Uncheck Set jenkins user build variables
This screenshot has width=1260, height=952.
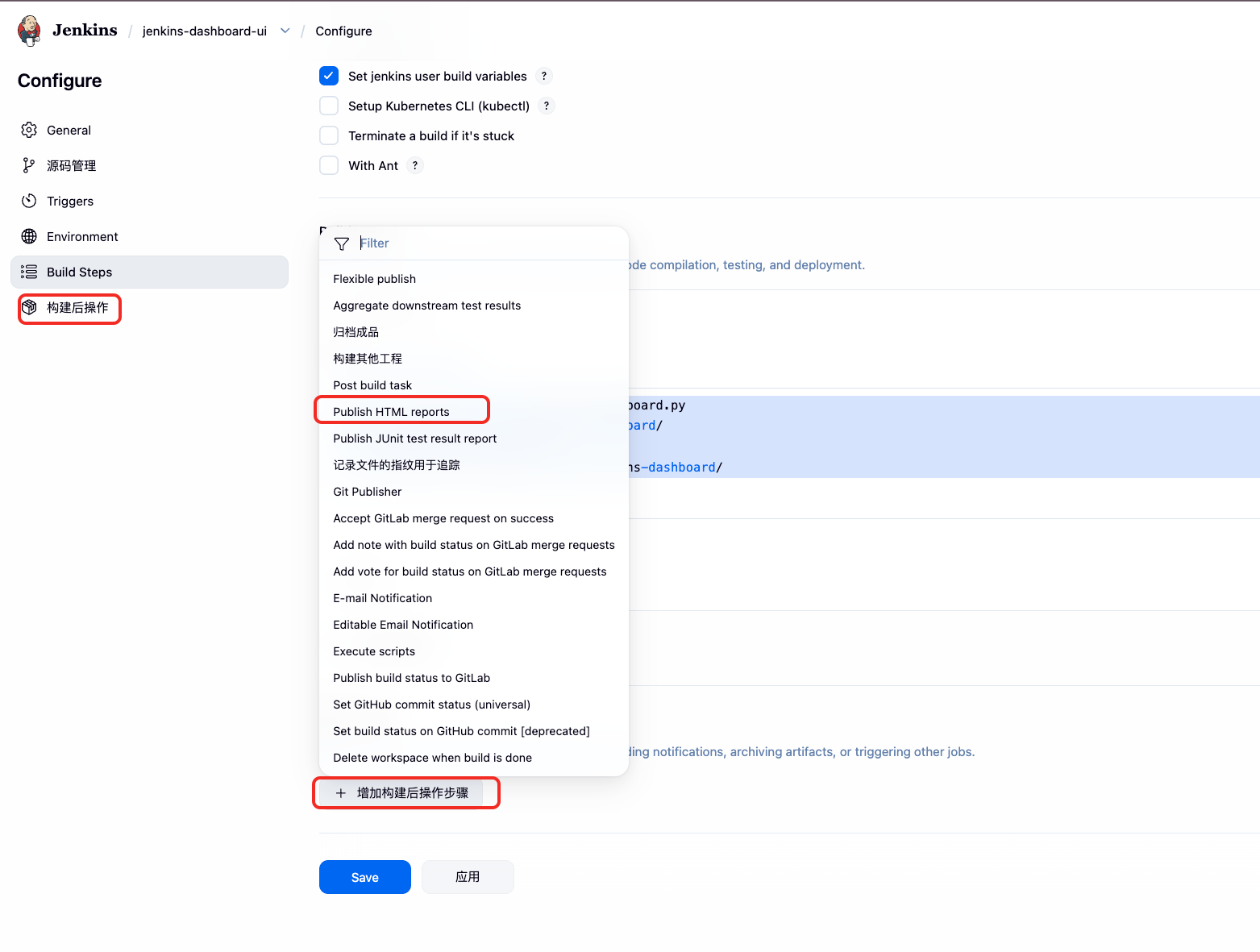point(329,76)
